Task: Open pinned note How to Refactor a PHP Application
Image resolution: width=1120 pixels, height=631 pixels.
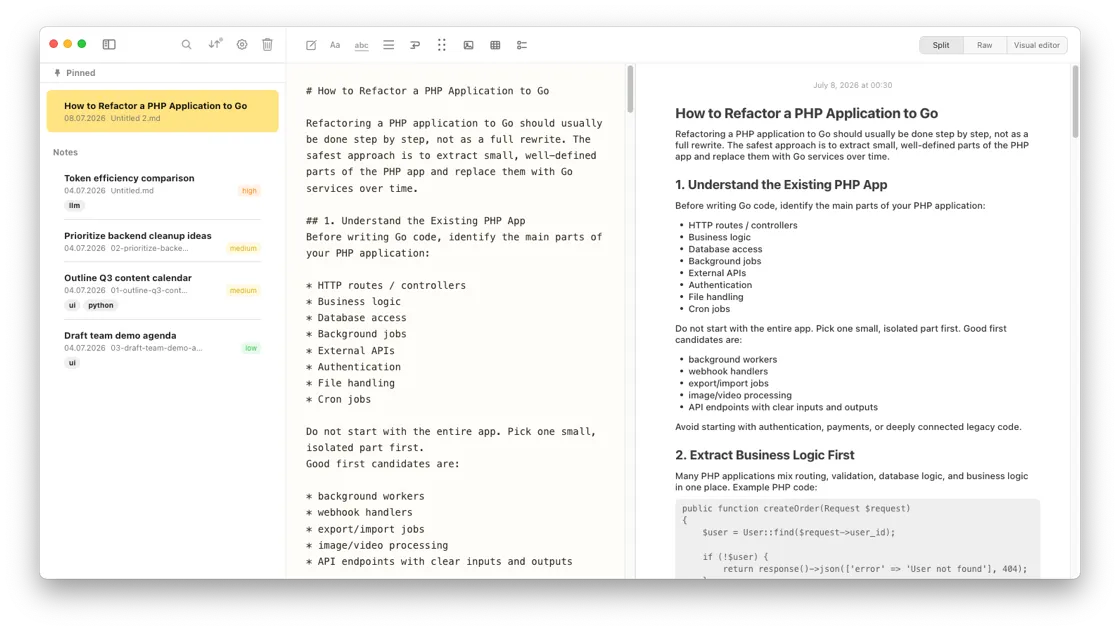Action: (163, 111)
